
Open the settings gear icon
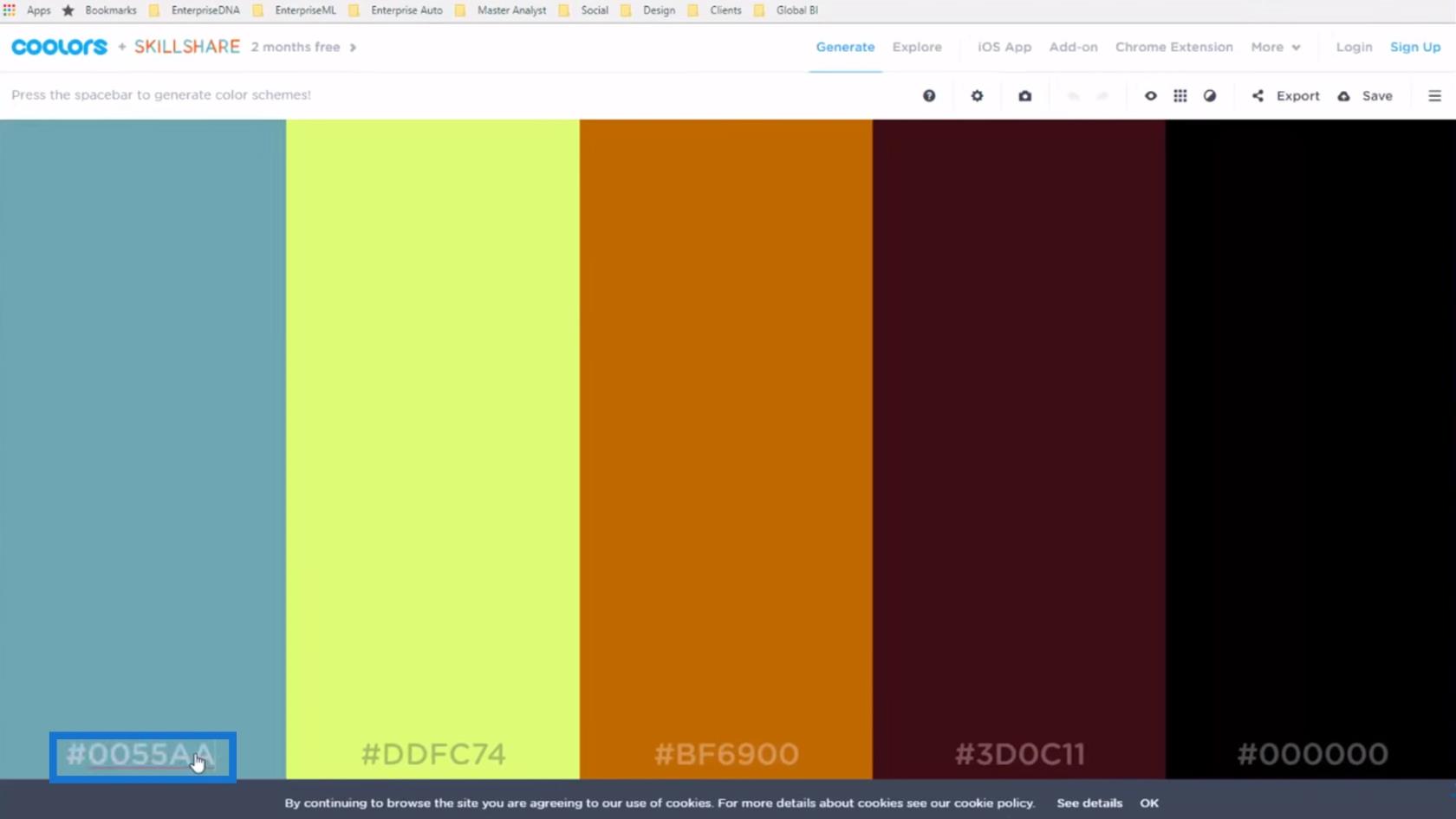tap(977, 95)
